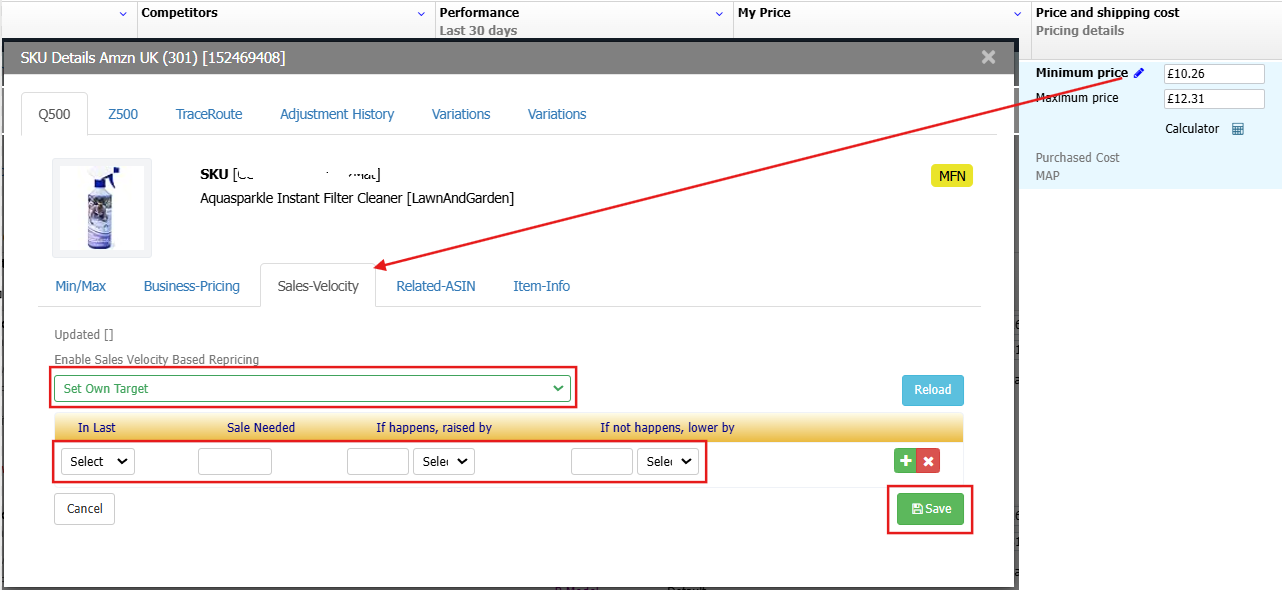Click the blue Reload button
Image resolution: width=1282 pixels, height=590 pixels.
932,390
